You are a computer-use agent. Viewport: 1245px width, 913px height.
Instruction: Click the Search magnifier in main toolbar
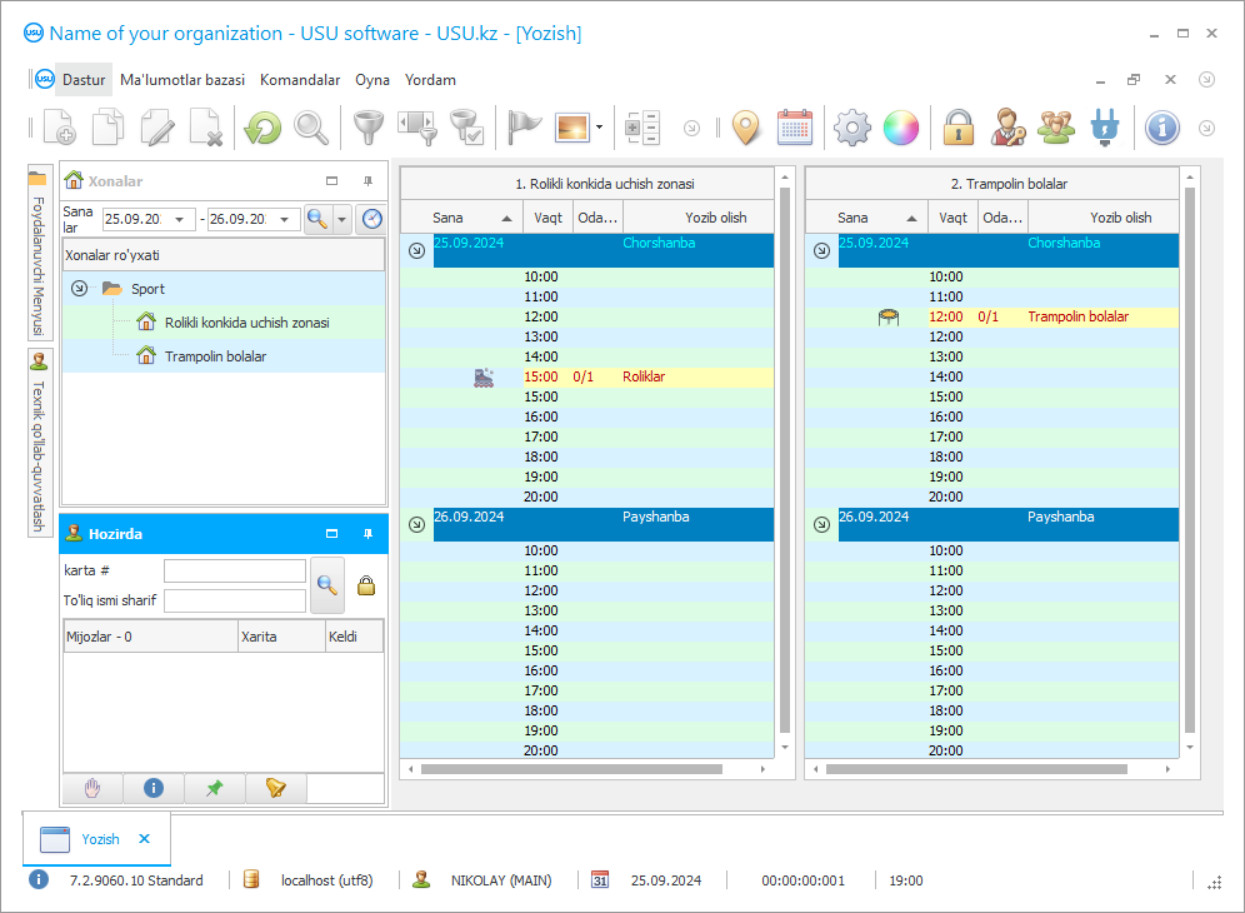pos(311,128)
